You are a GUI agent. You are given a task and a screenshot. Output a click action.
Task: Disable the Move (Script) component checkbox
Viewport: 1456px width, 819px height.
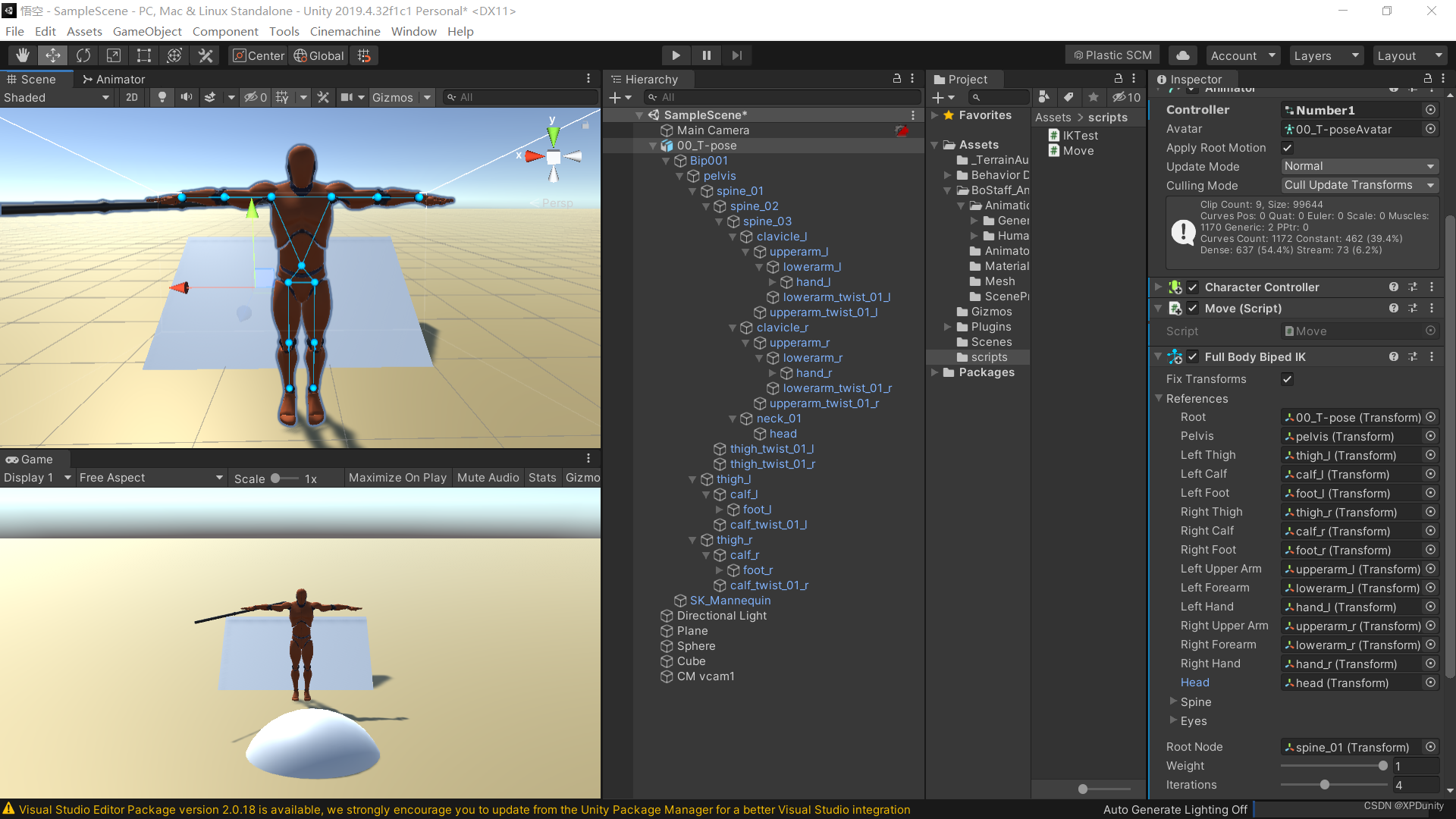[x=1193, y=309]
